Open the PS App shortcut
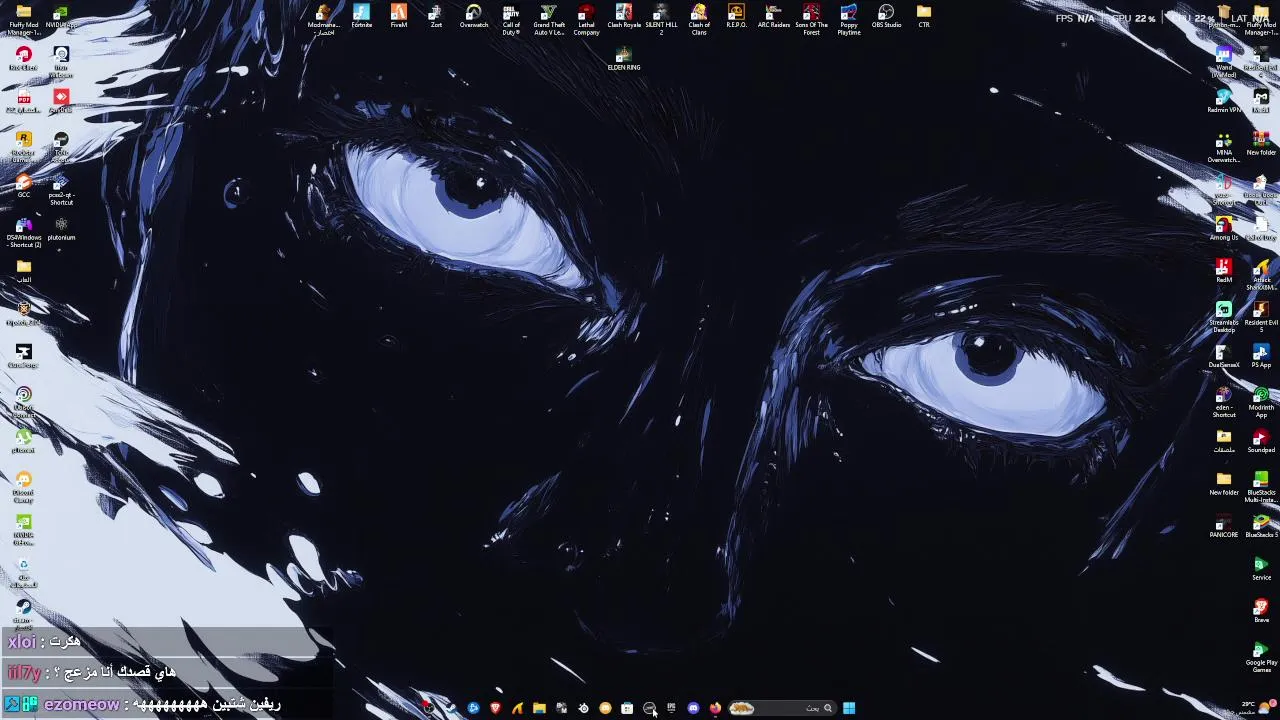 click(x=1261, y=356)
